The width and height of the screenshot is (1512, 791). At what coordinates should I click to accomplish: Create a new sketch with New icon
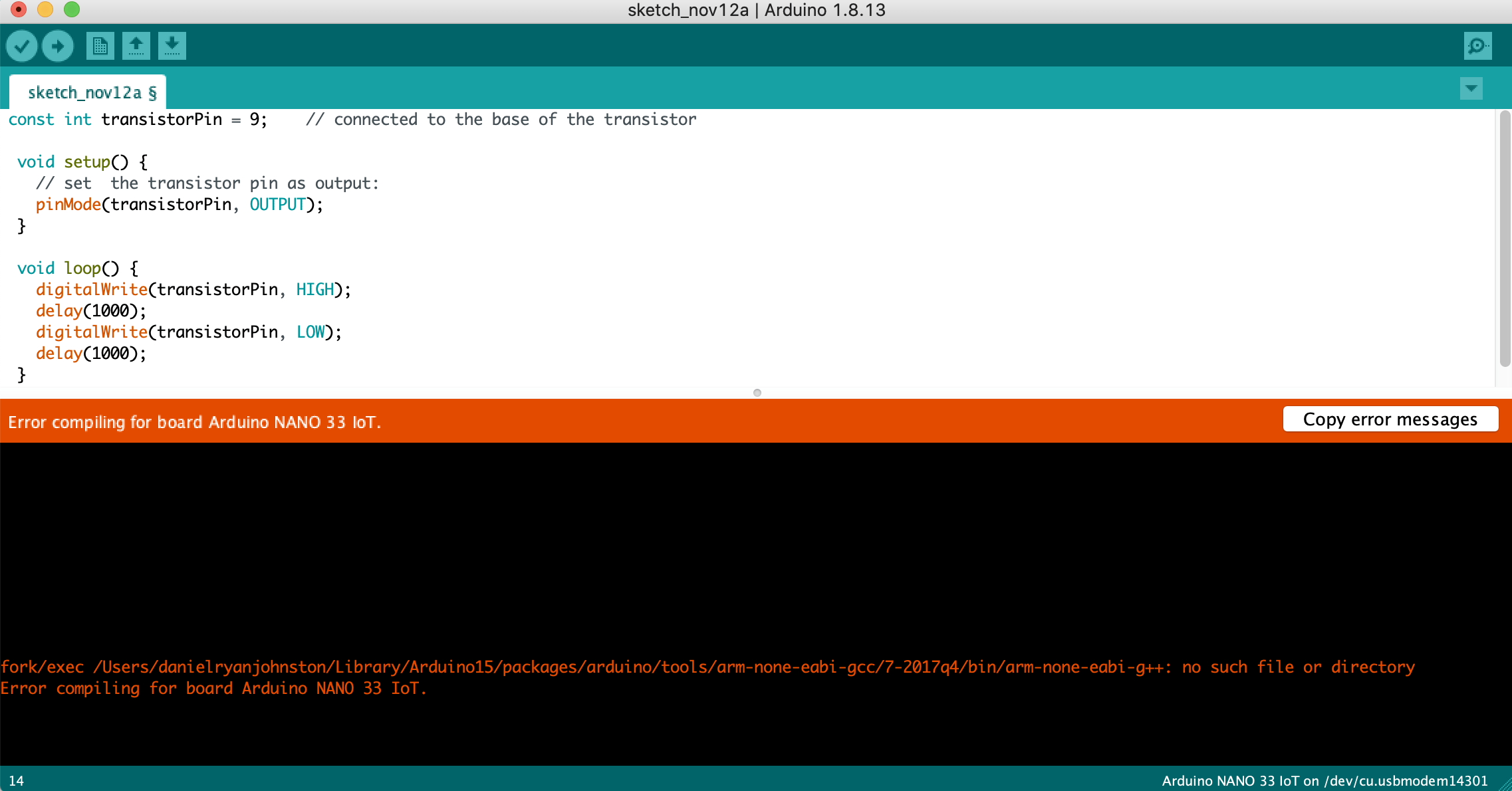point(100,46)
